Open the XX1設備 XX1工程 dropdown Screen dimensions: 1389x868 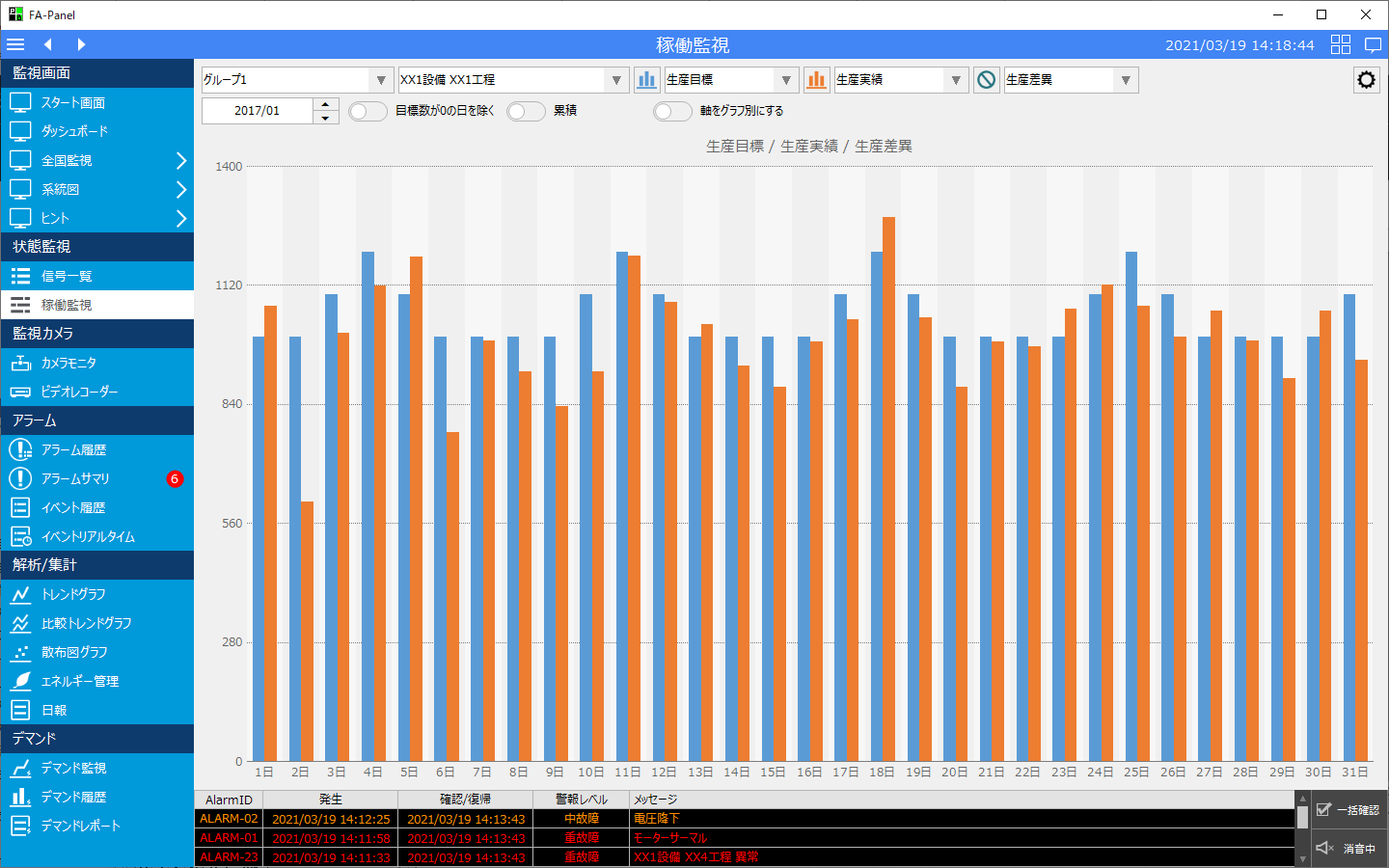point(513,80)
